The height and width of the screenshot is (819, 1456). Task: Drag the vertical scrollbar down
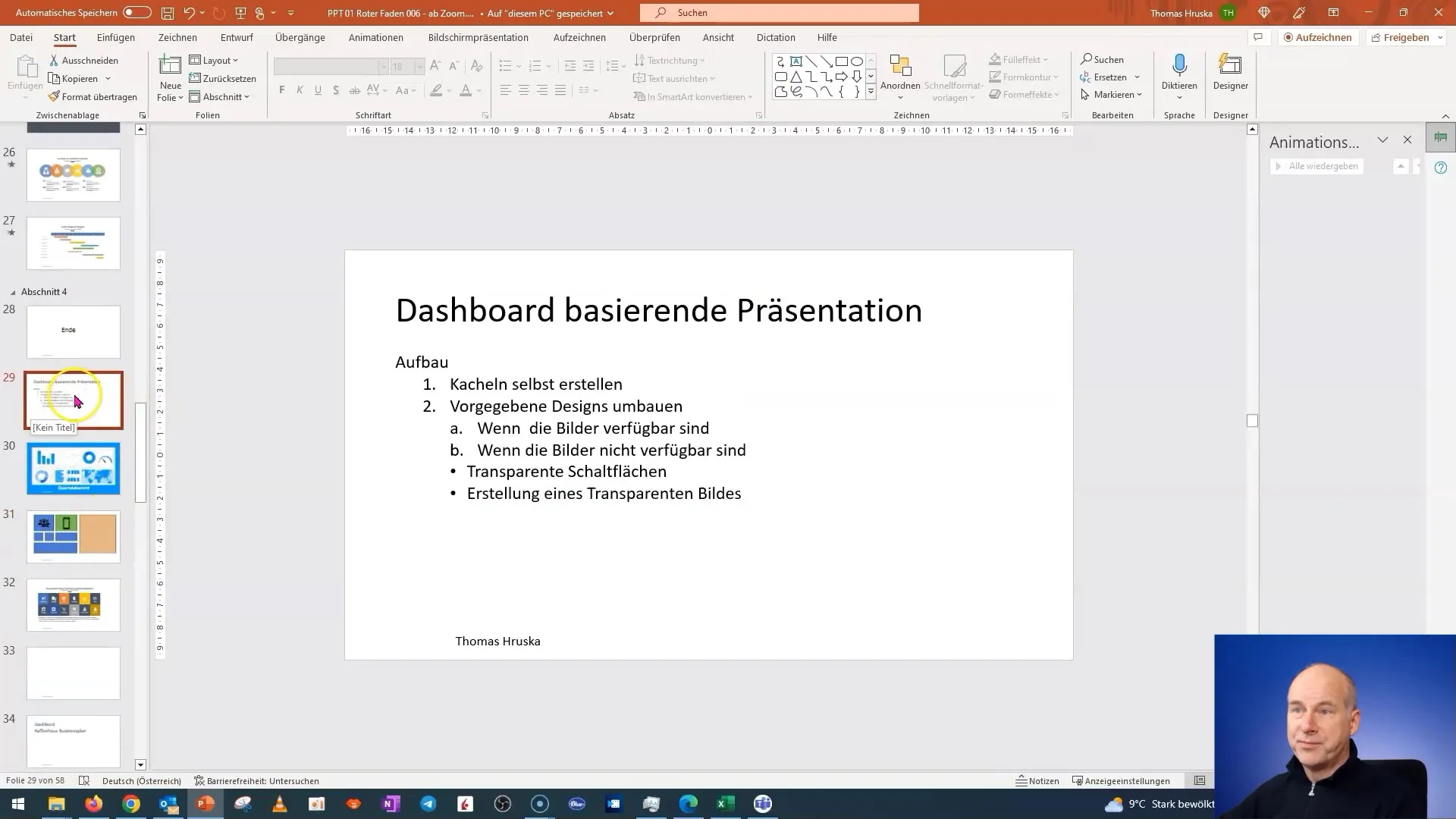[x=1253, y=421]
